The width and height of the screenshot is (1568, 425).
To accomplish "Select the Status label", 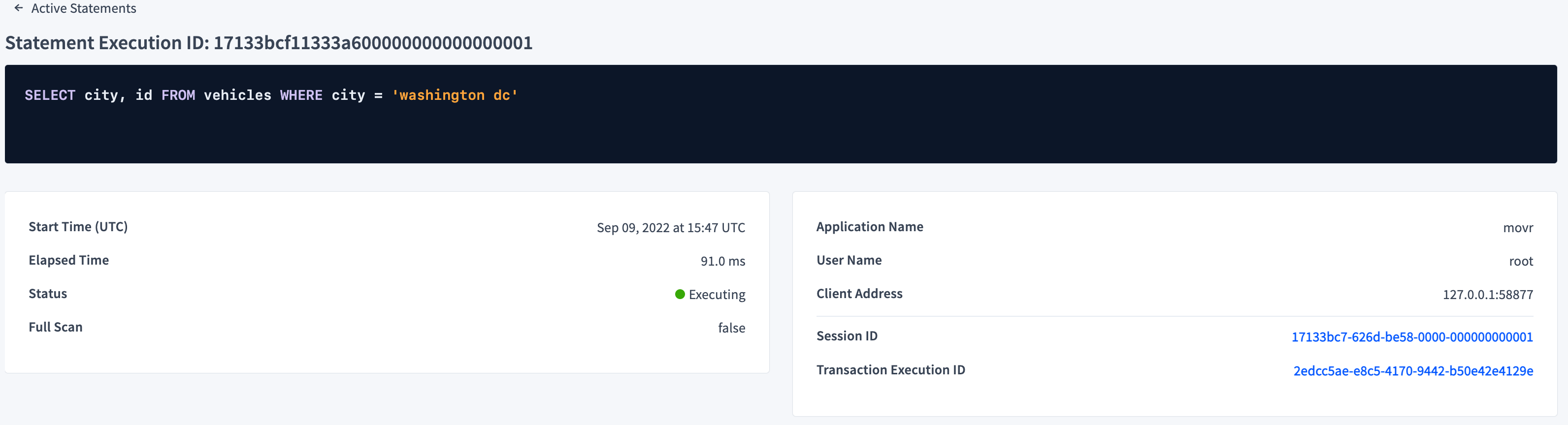I will click(47, 293).
